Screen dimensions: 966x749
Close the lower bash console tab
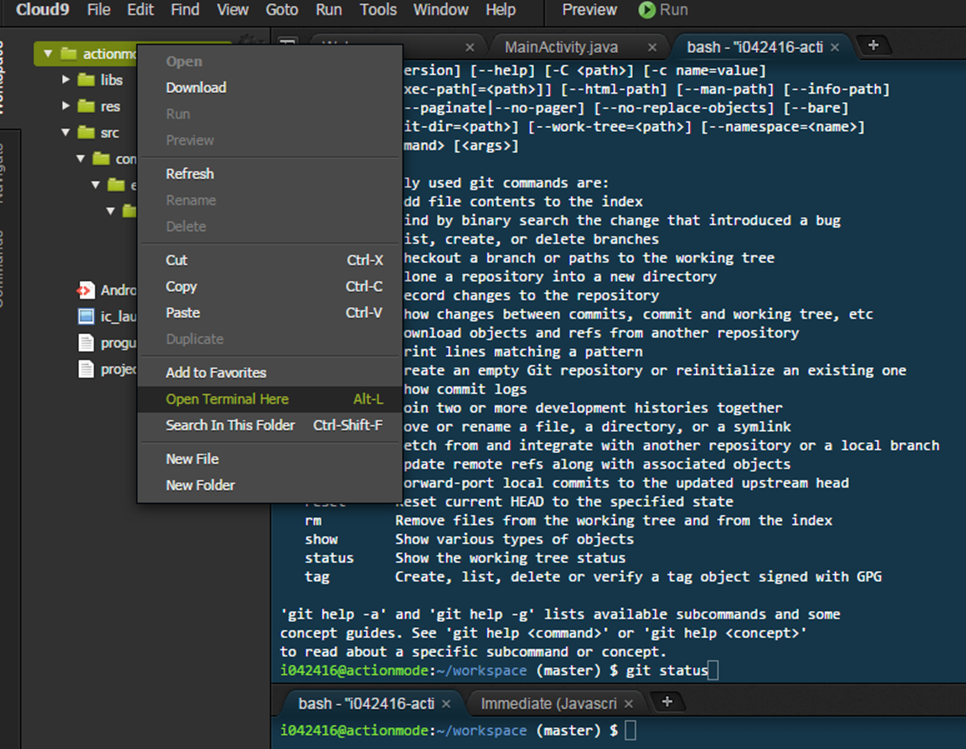pyautogui.click(x=446, y=703)
